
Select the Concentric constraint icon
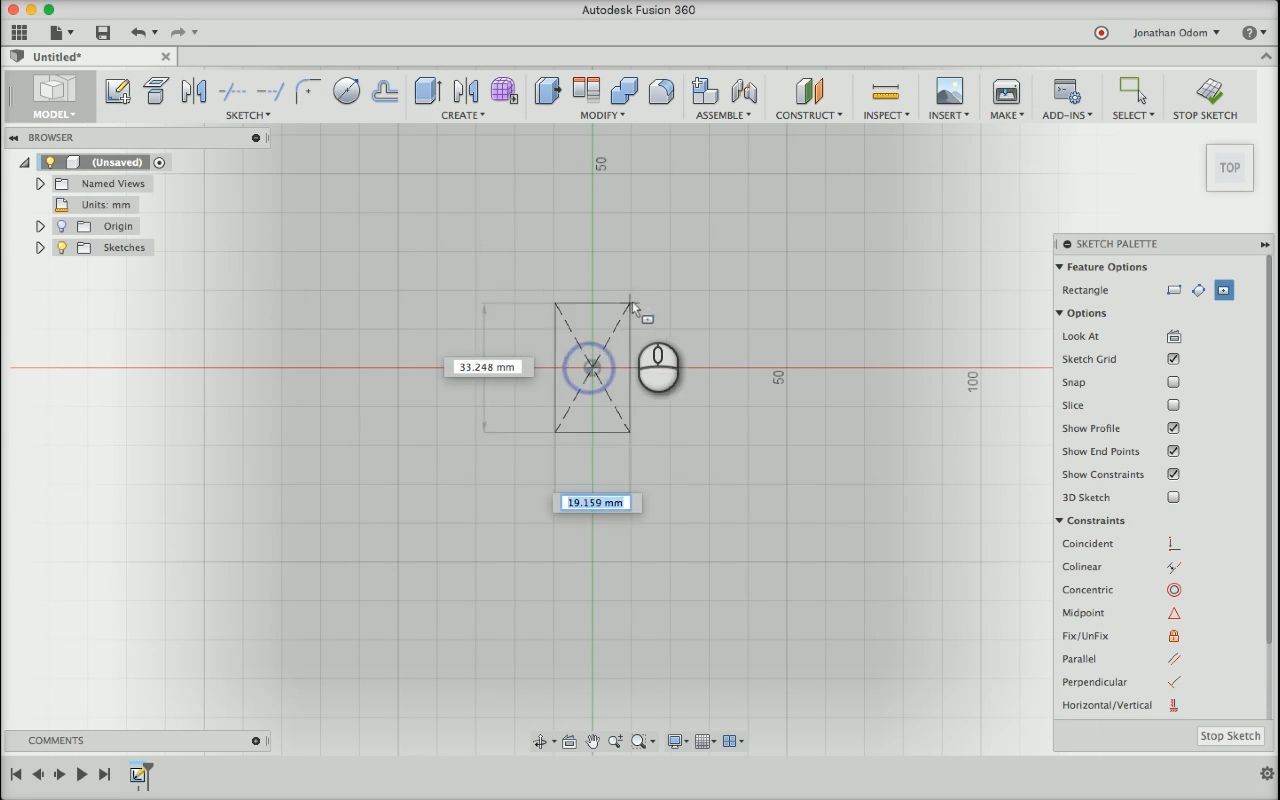click(1174, 590)
